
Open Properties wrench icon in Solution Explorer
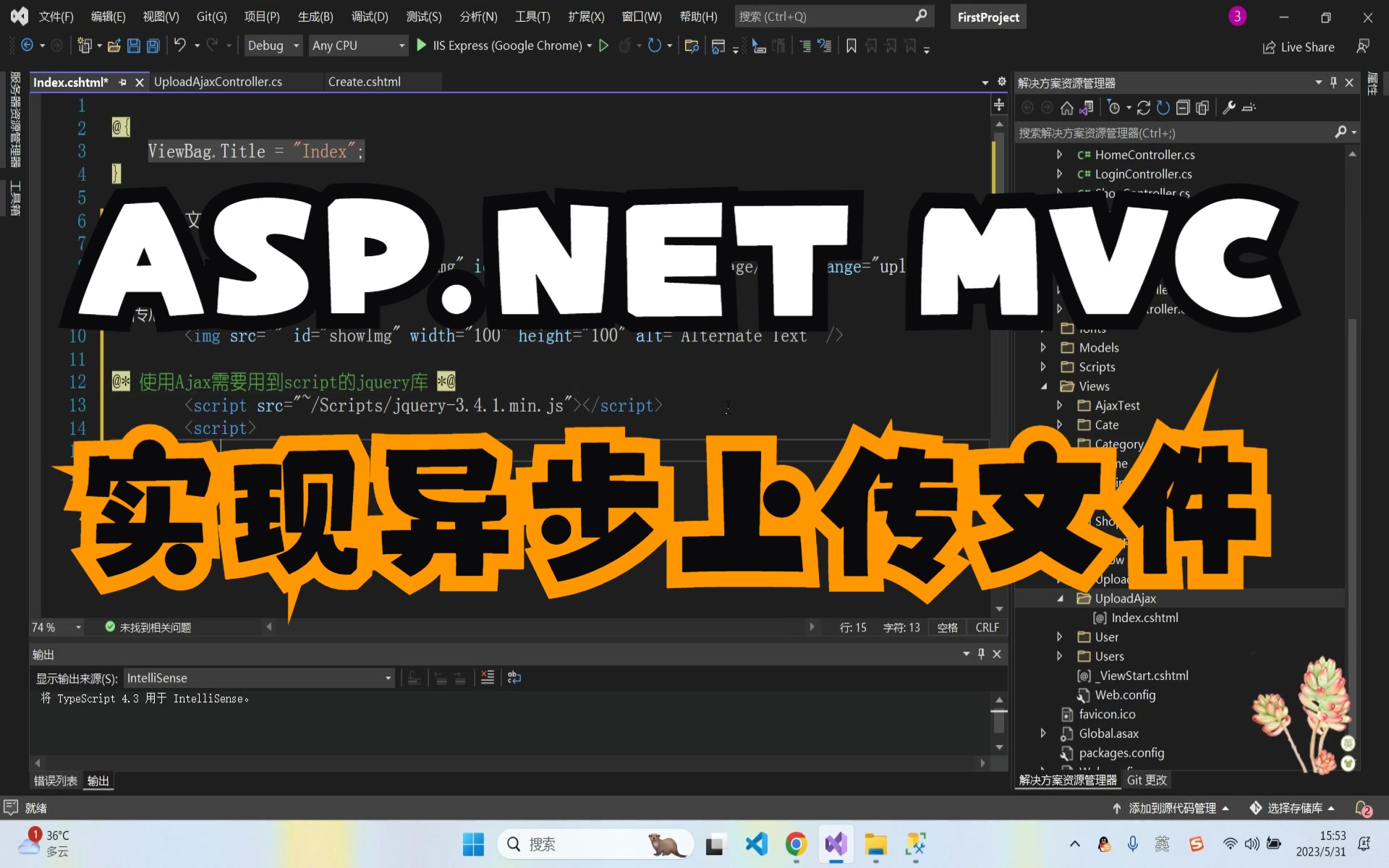coord(1228,108)
